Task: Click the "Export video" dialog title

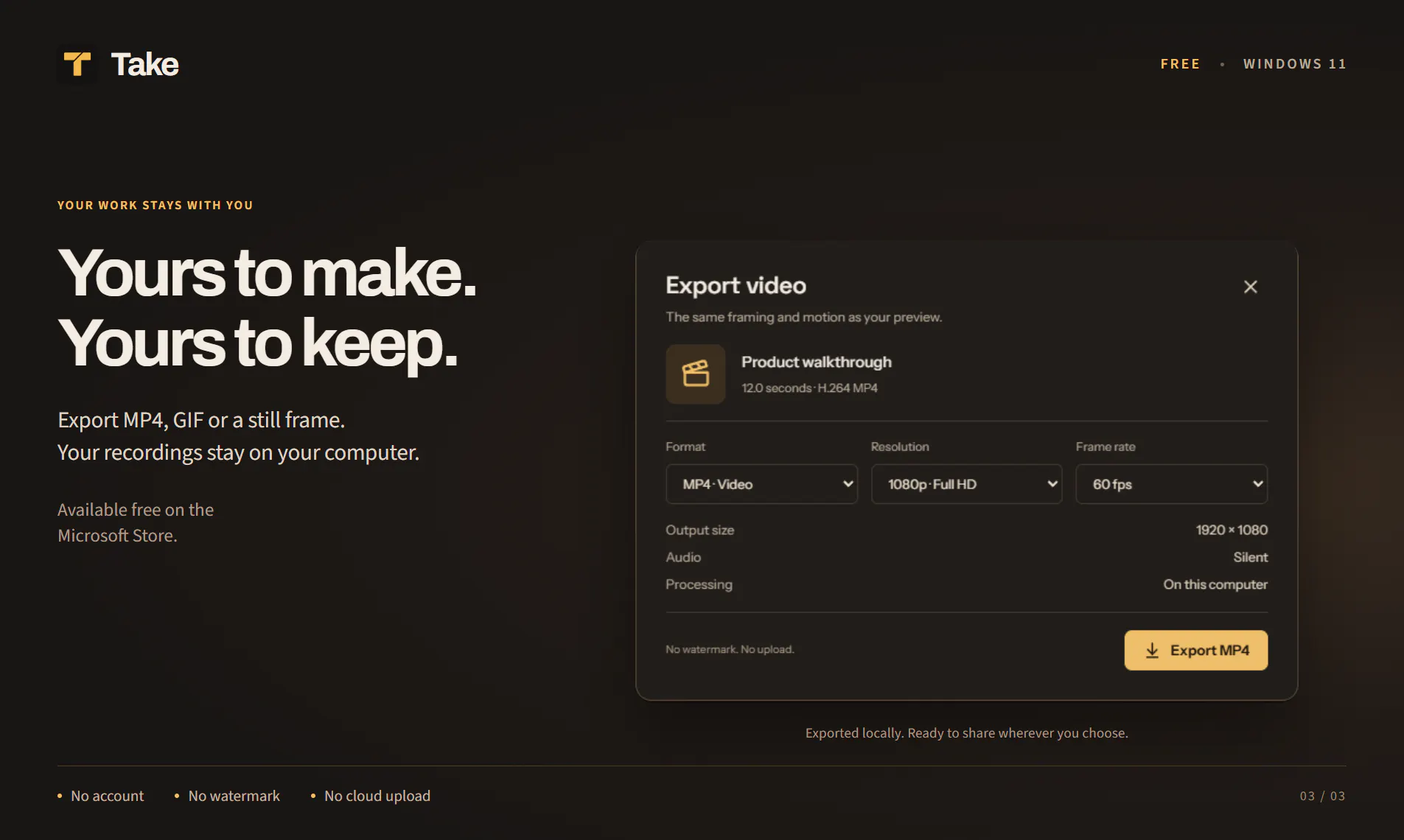Action: tap(736, 286)
